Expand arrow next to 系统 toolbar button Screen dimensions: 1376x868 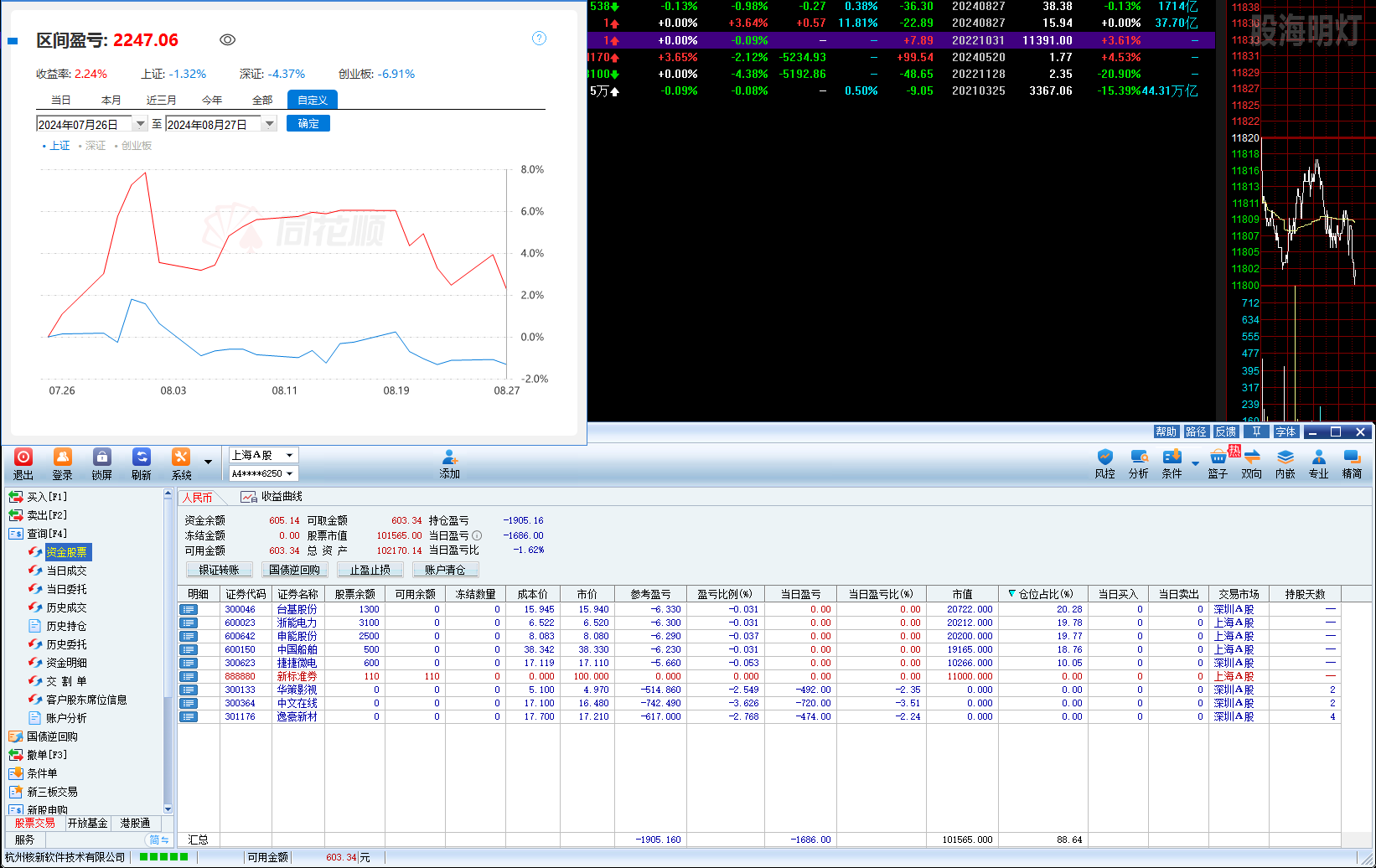(208, 461)
